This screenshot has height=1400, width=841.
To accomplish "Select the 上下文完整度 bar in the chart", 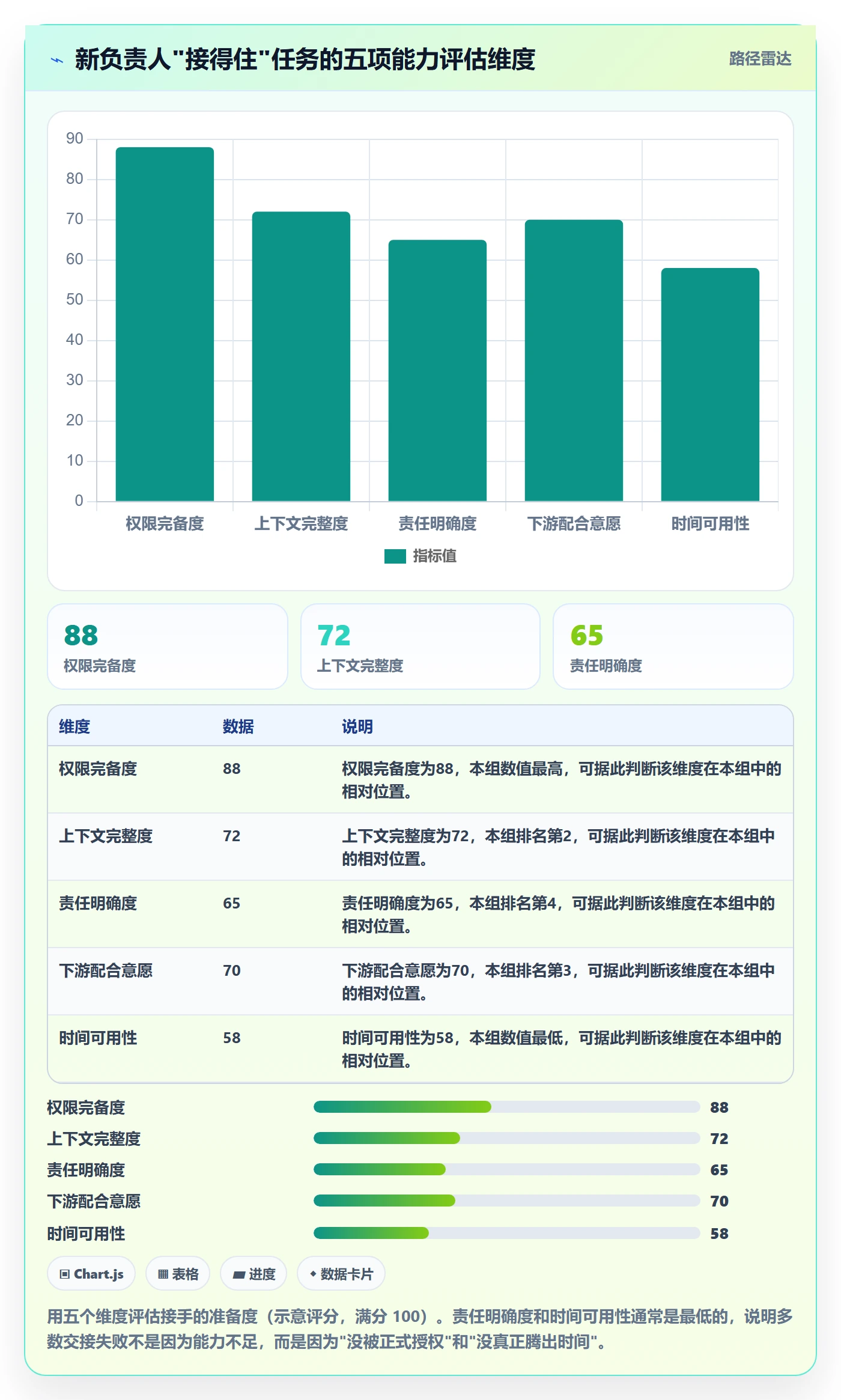I will tap(301, 356).
